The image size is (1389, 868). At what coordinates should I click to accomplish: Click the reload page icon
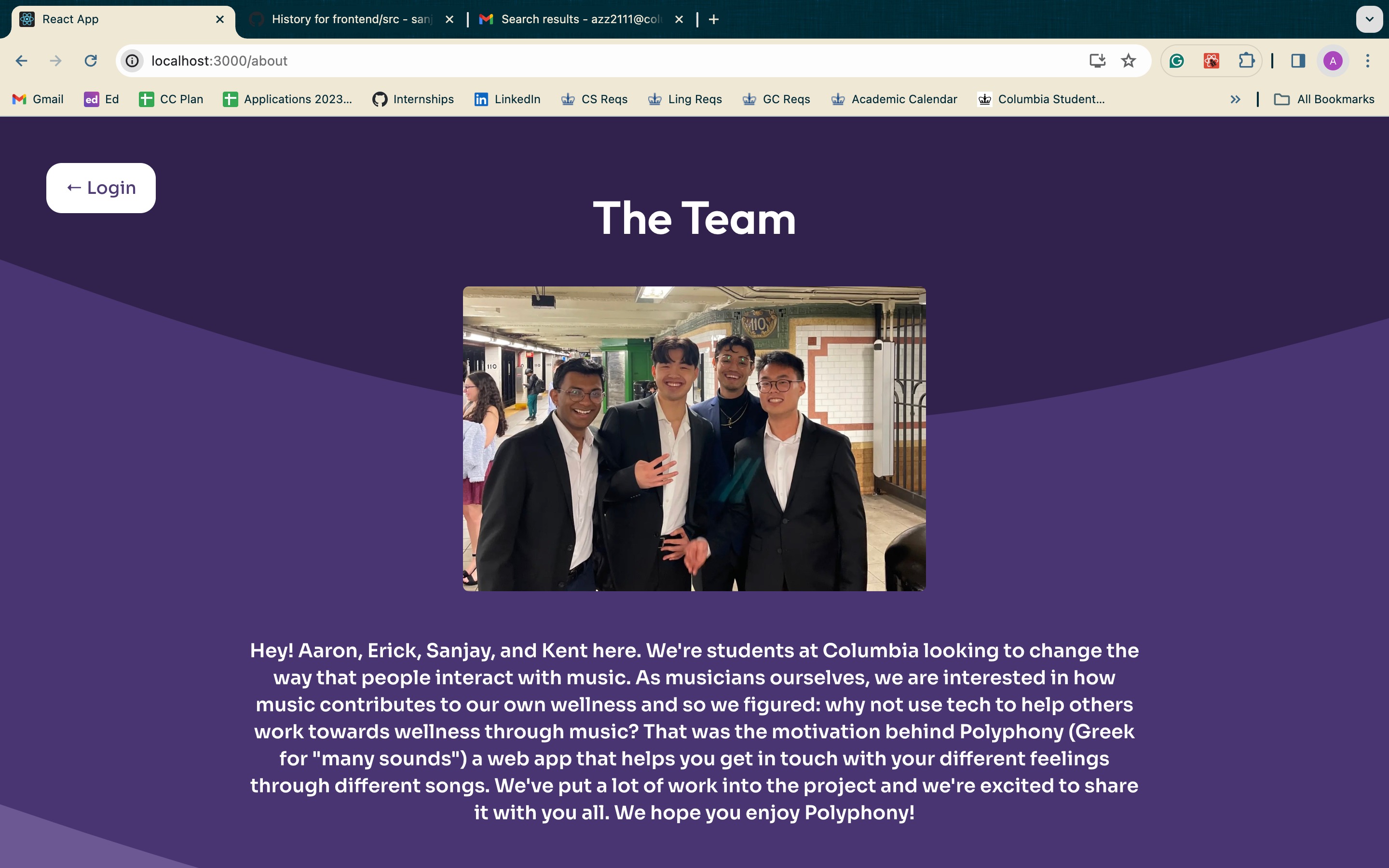pyautogui.click(x=91, y=61)
